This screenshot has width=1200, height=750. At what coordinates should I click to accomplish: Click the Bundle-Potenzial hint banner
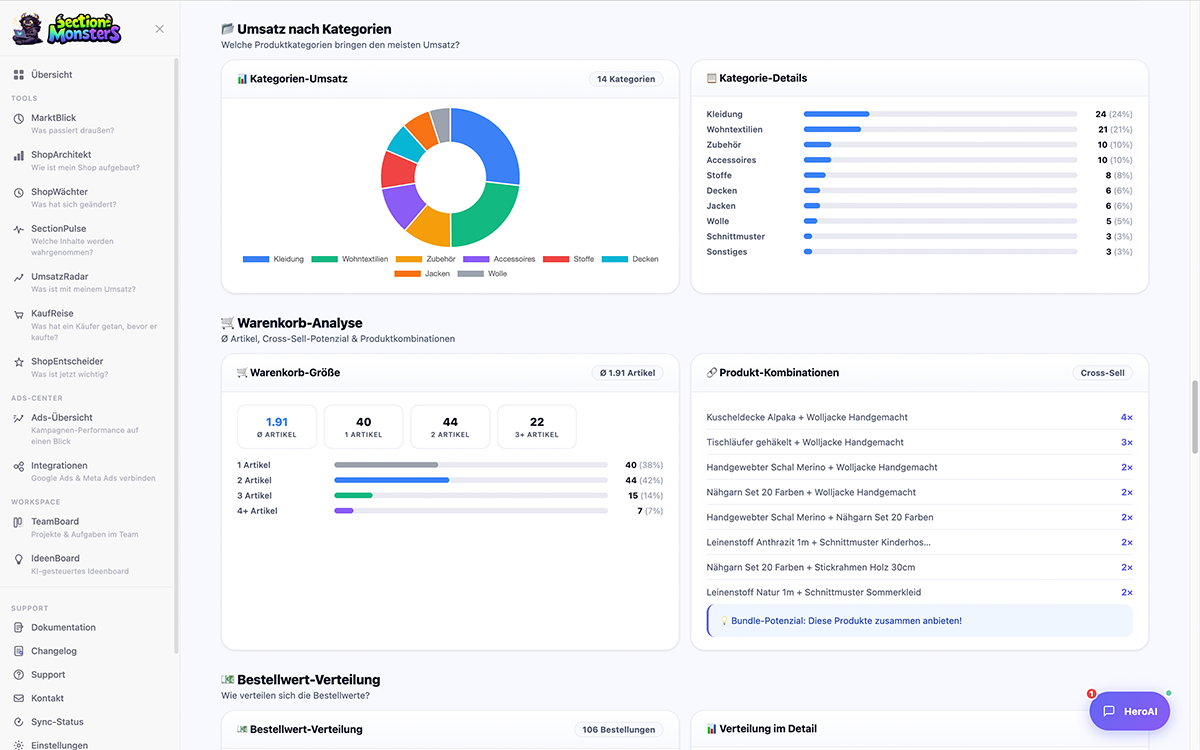point(919,621)
